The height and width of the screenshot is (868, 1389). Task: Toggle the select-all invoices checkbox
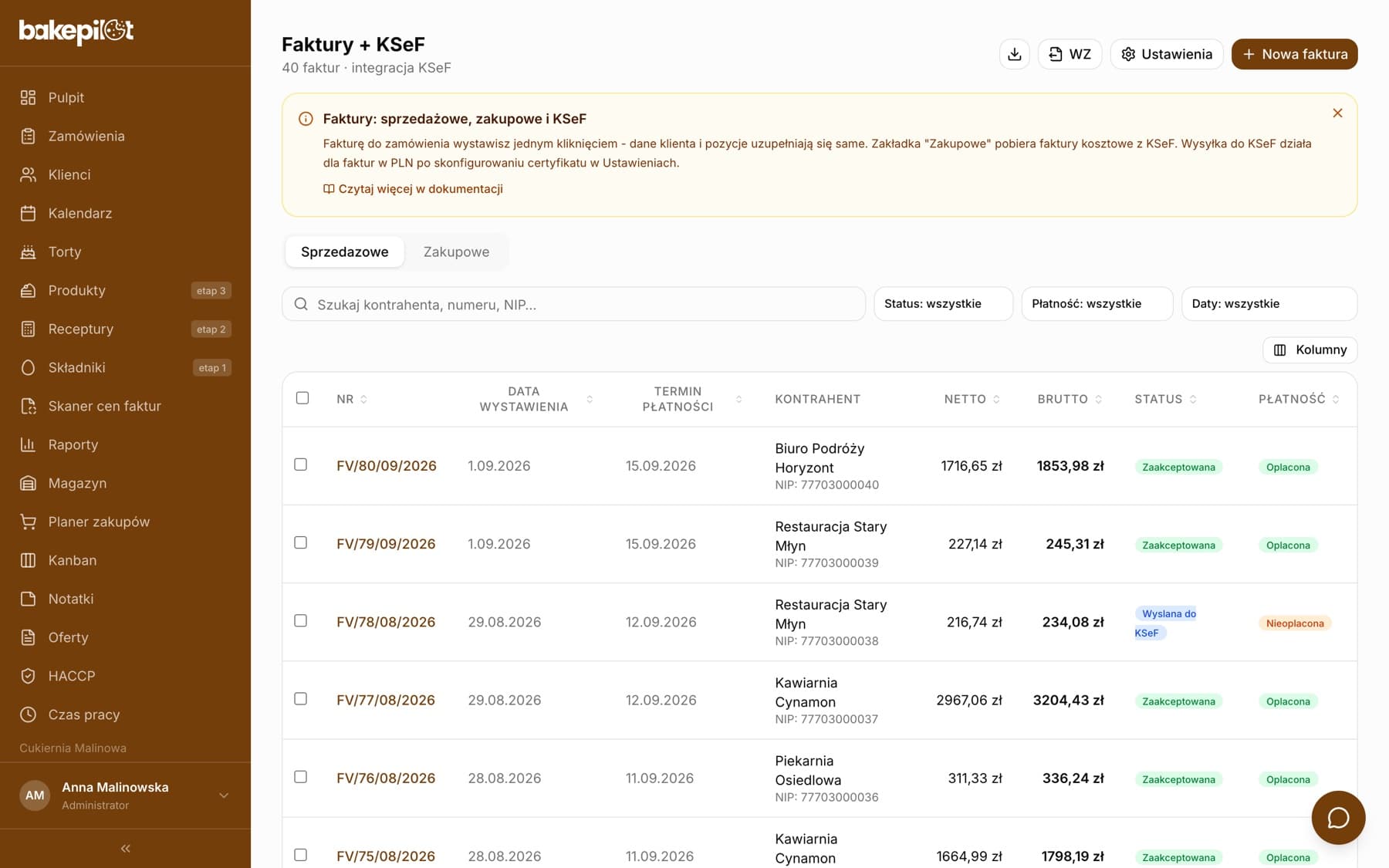point(302,398)
